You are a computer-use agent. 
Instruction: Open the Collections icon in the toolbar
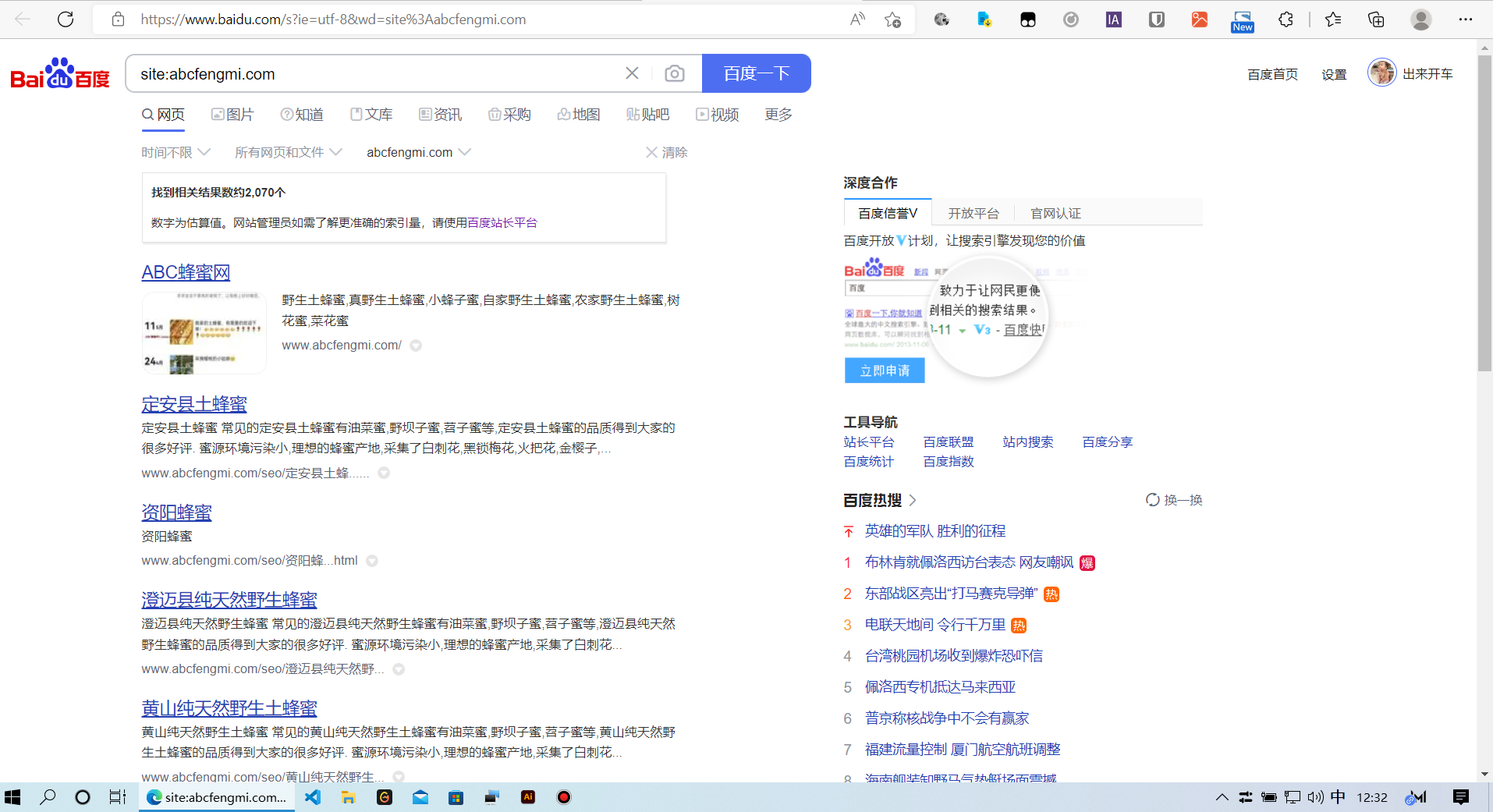1375,19
